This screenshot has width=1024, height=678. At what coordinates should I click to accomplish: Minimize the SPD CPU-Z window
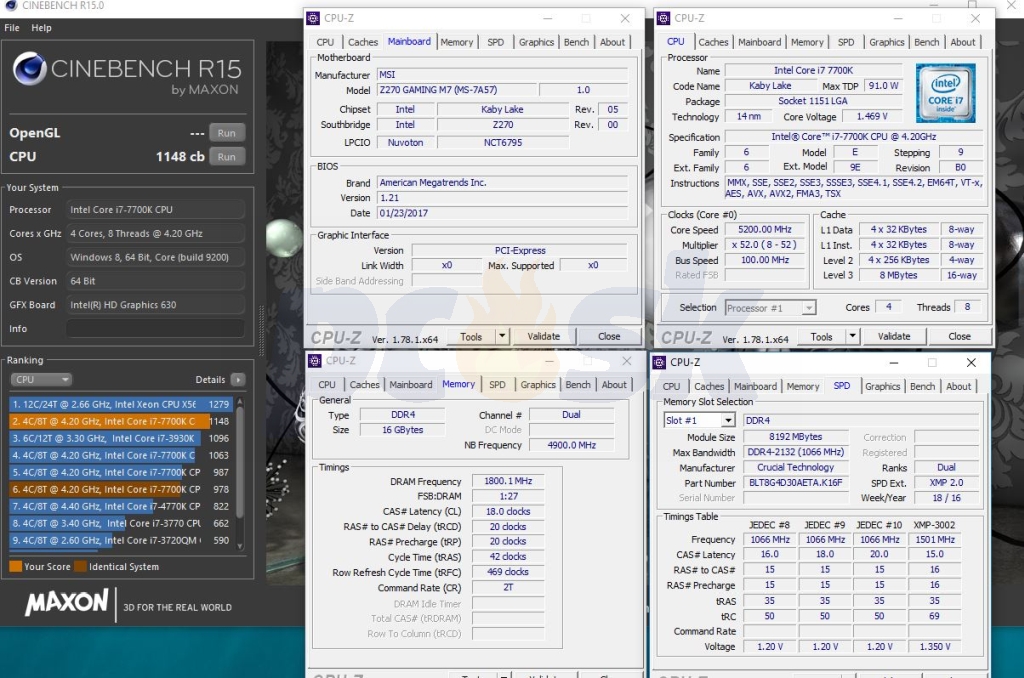[x=893, y=363]
